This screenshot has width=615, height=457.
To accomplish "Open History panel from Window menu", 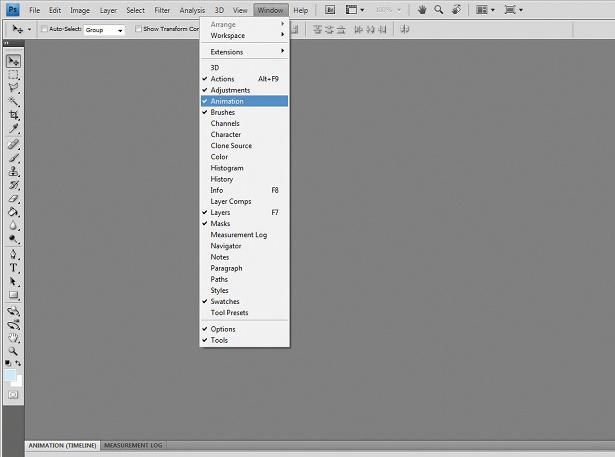I will [x=244, y=179].
